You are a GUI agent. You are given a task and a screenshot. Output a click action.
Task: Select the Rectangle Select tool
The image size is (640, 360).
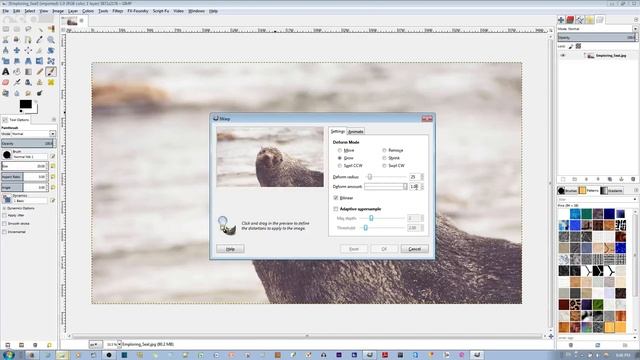tap(6, 29)
